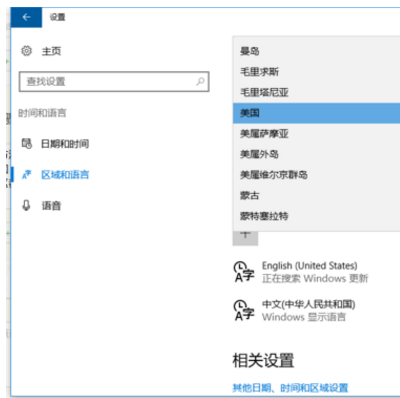
Task: Open 其他日期、时间和区域设置 link
Action: [290, 388]
